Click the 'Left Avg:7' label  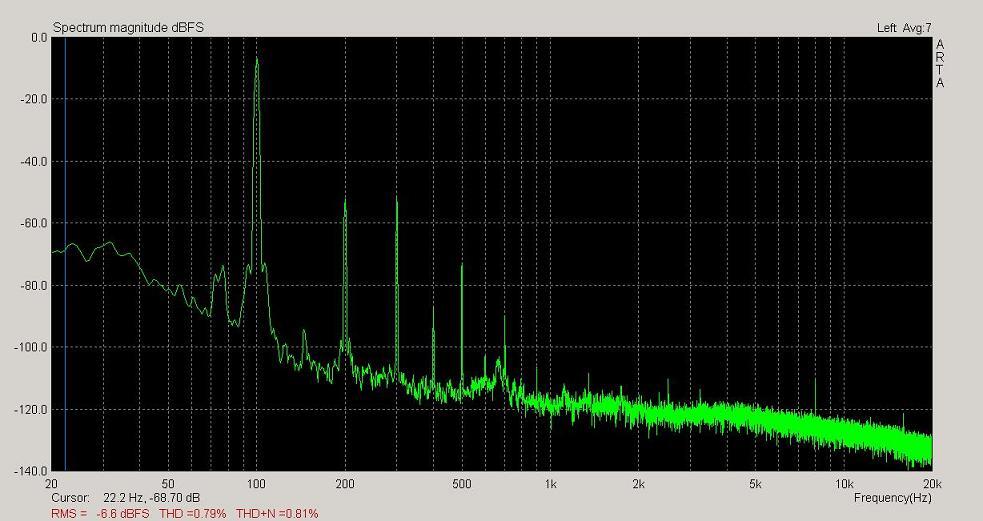click(903, 27)
